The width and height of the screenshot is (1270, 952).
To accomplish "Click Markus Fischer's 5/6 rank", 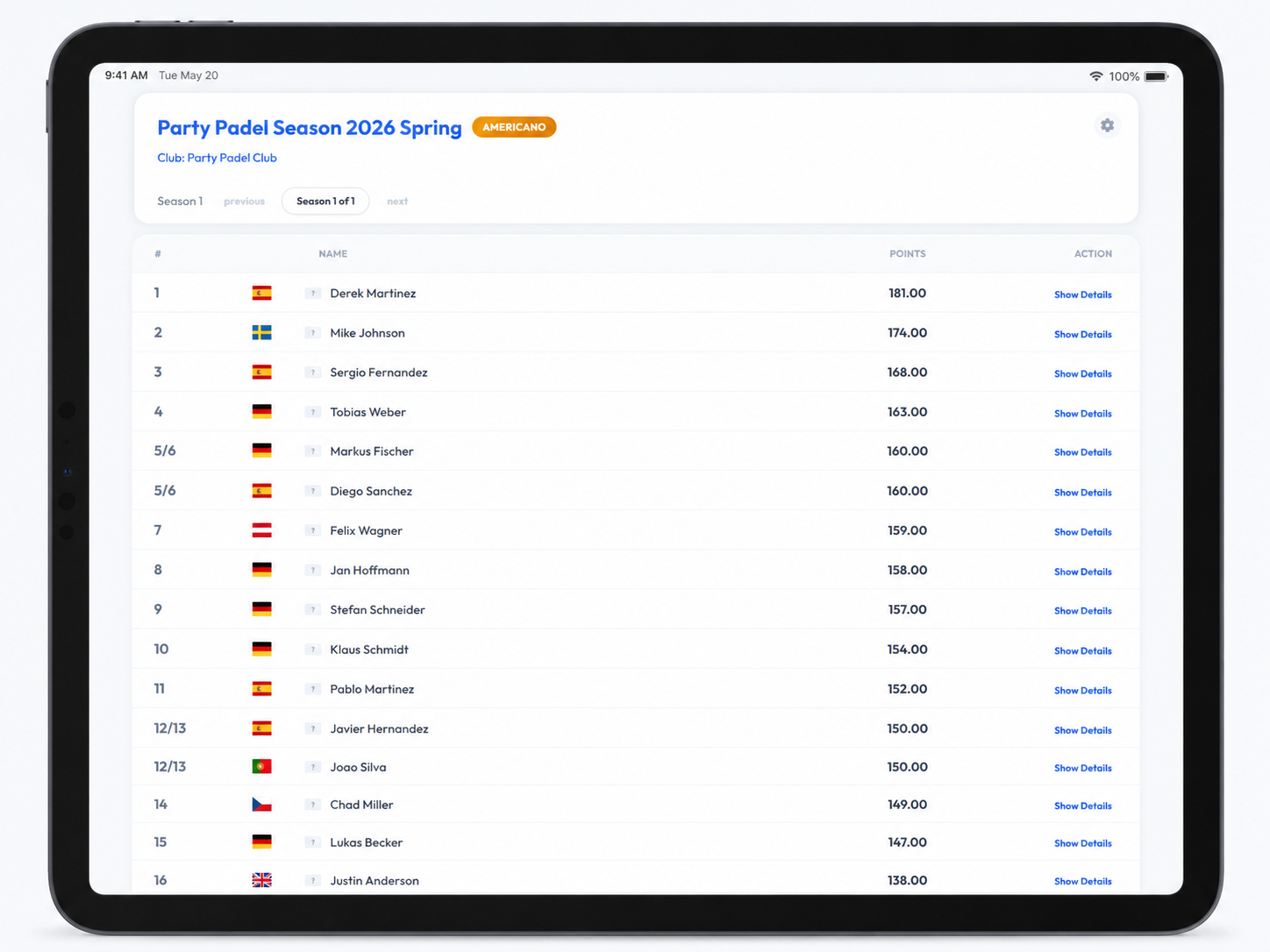I will [x=165, y=451].
